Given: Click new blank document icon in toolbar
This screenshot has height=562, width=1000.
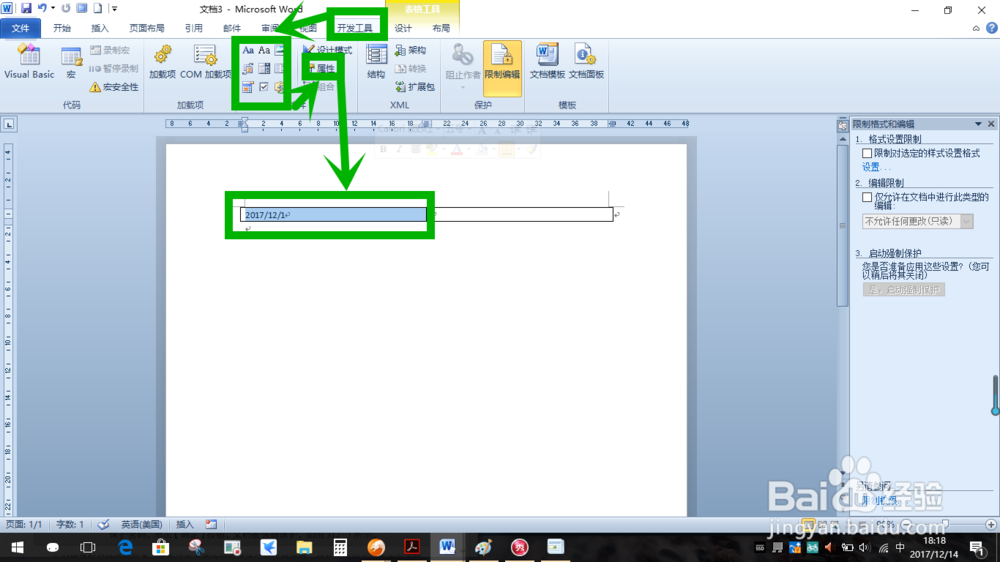Looking at the screenshot, I should pyautogui.click(x=98, y=8).
